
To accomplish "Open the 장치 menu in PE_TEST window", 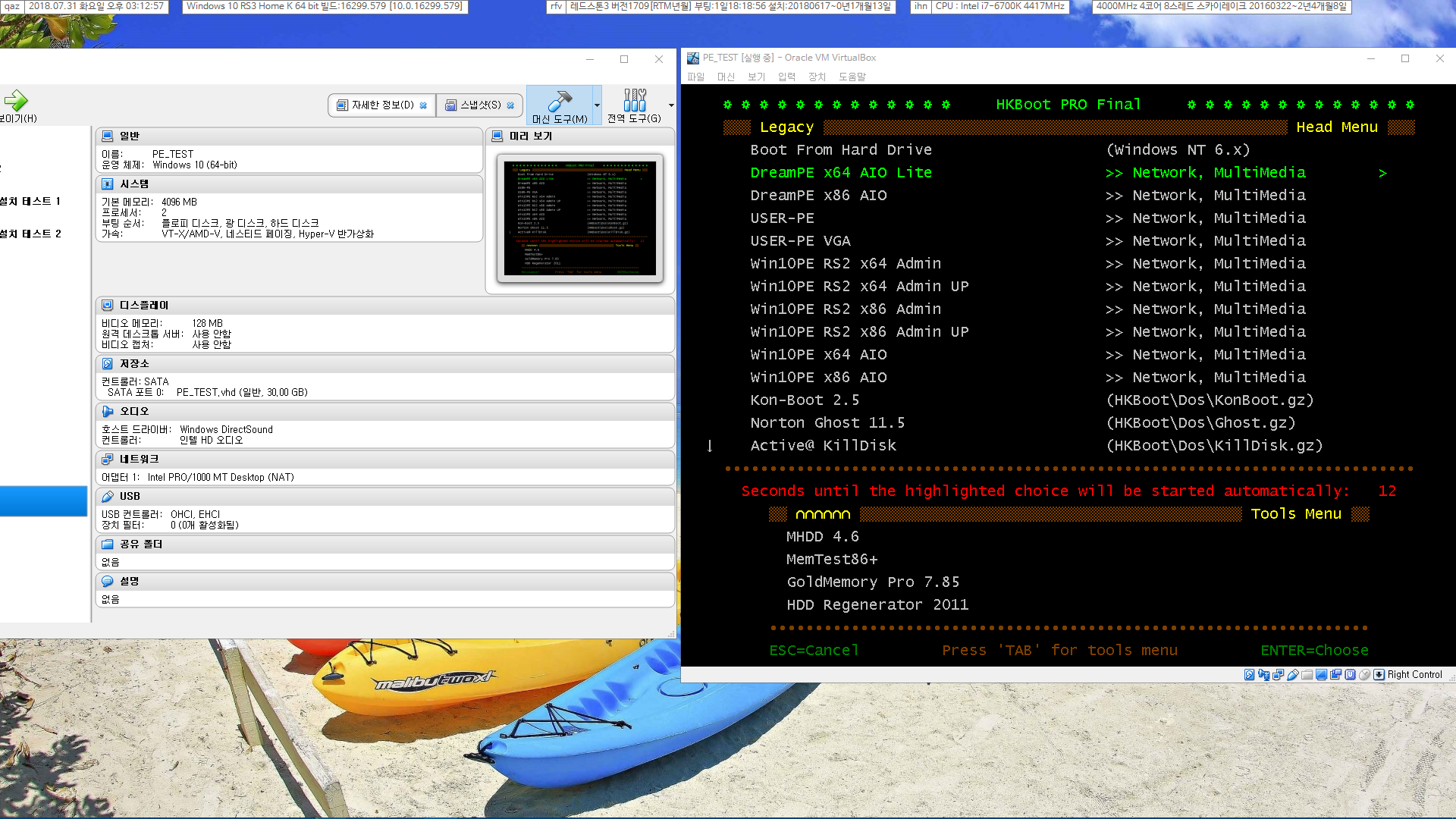I will 817,77.
